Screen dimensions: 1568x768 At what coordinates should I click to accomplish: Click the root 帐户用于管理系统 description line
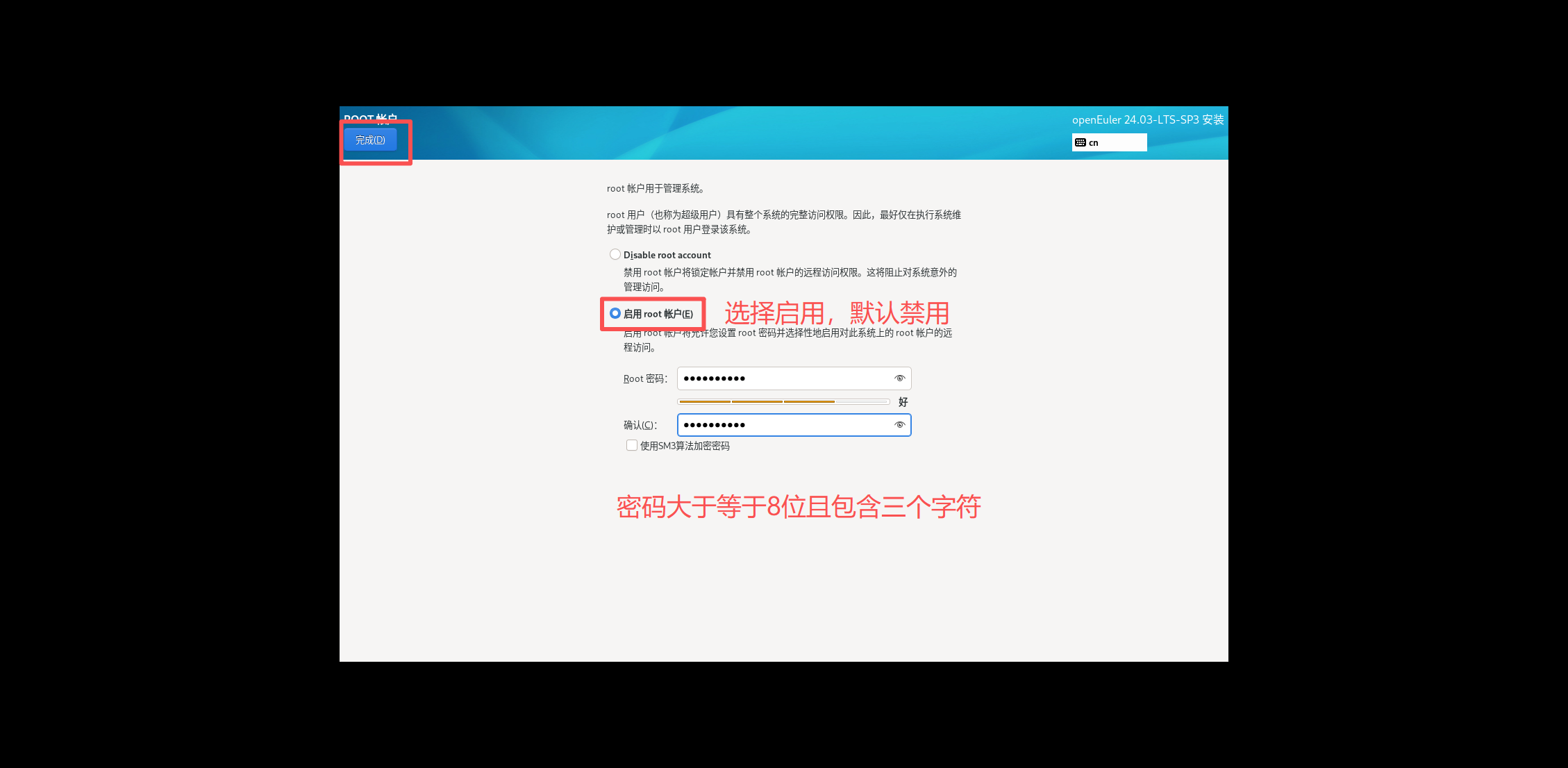coord(657,188)
